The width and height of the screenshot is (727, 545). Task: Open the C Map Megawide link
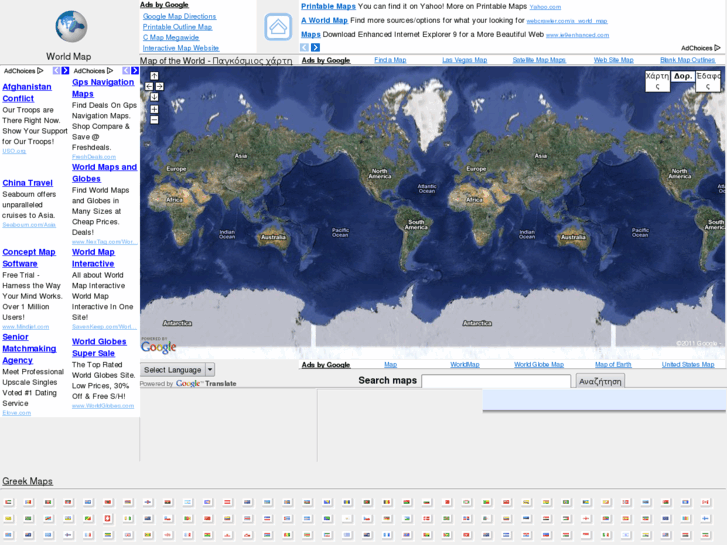[171, 38]
